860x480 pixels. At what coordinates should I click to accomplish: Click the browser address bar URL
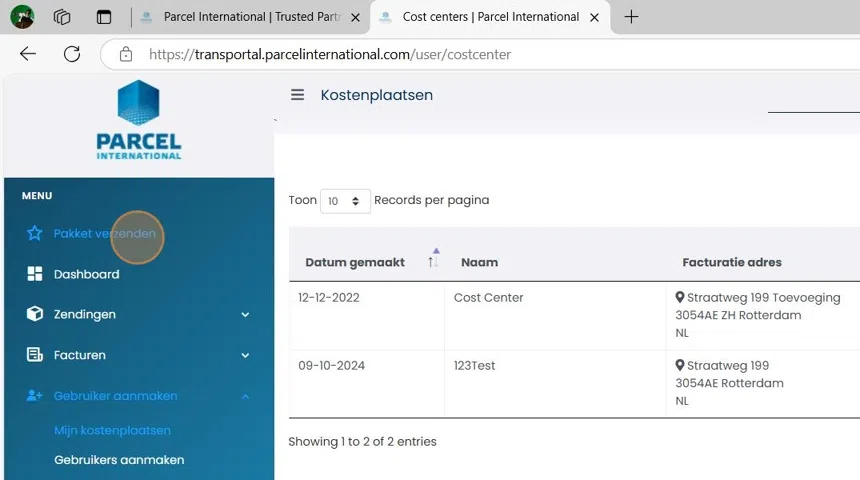pos(330,54)
